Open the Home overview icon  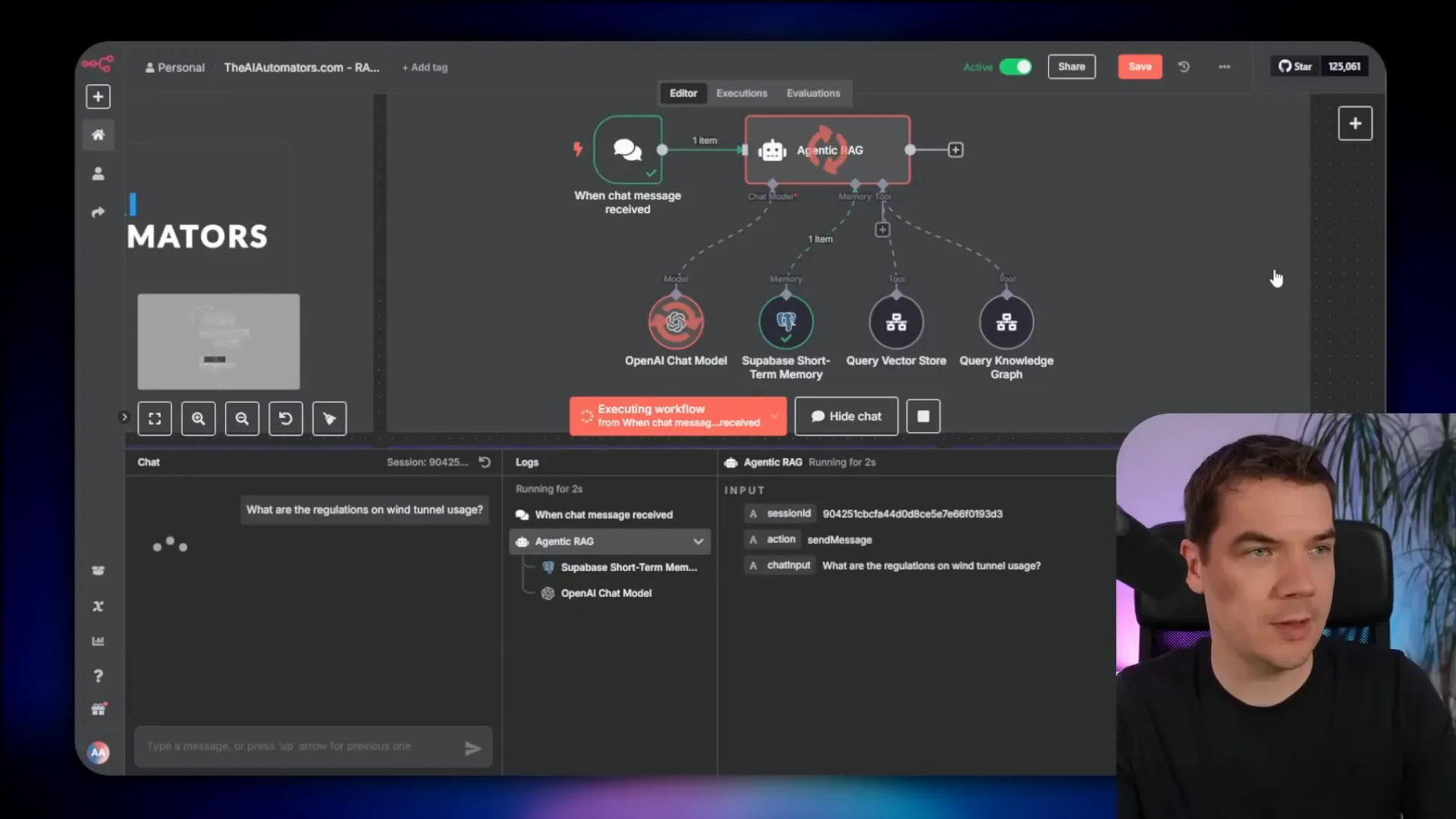pos(98,135)
